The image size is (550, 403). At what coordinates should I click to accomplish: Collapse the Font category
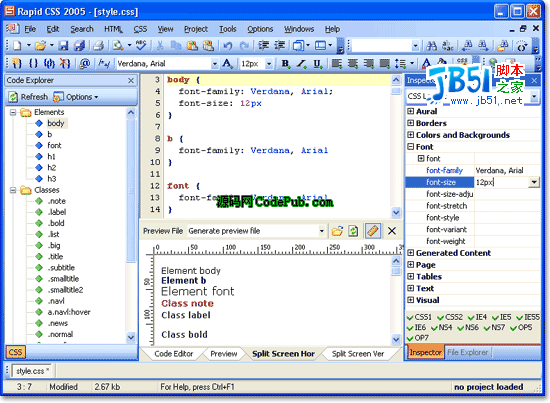(411, 147)
